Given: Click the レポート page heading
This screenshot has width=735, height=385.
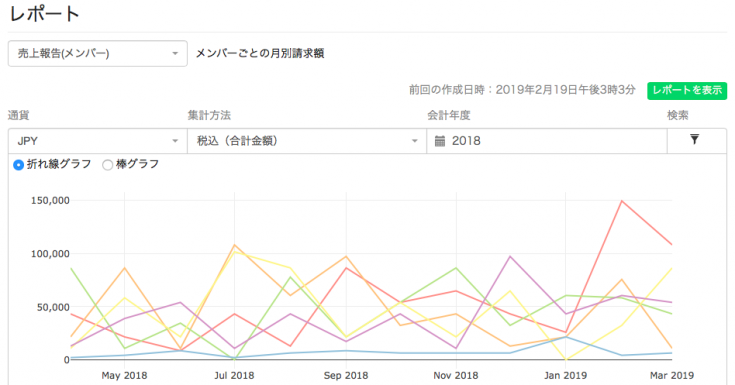Looking at the screenshot, I should pos(45,14).
